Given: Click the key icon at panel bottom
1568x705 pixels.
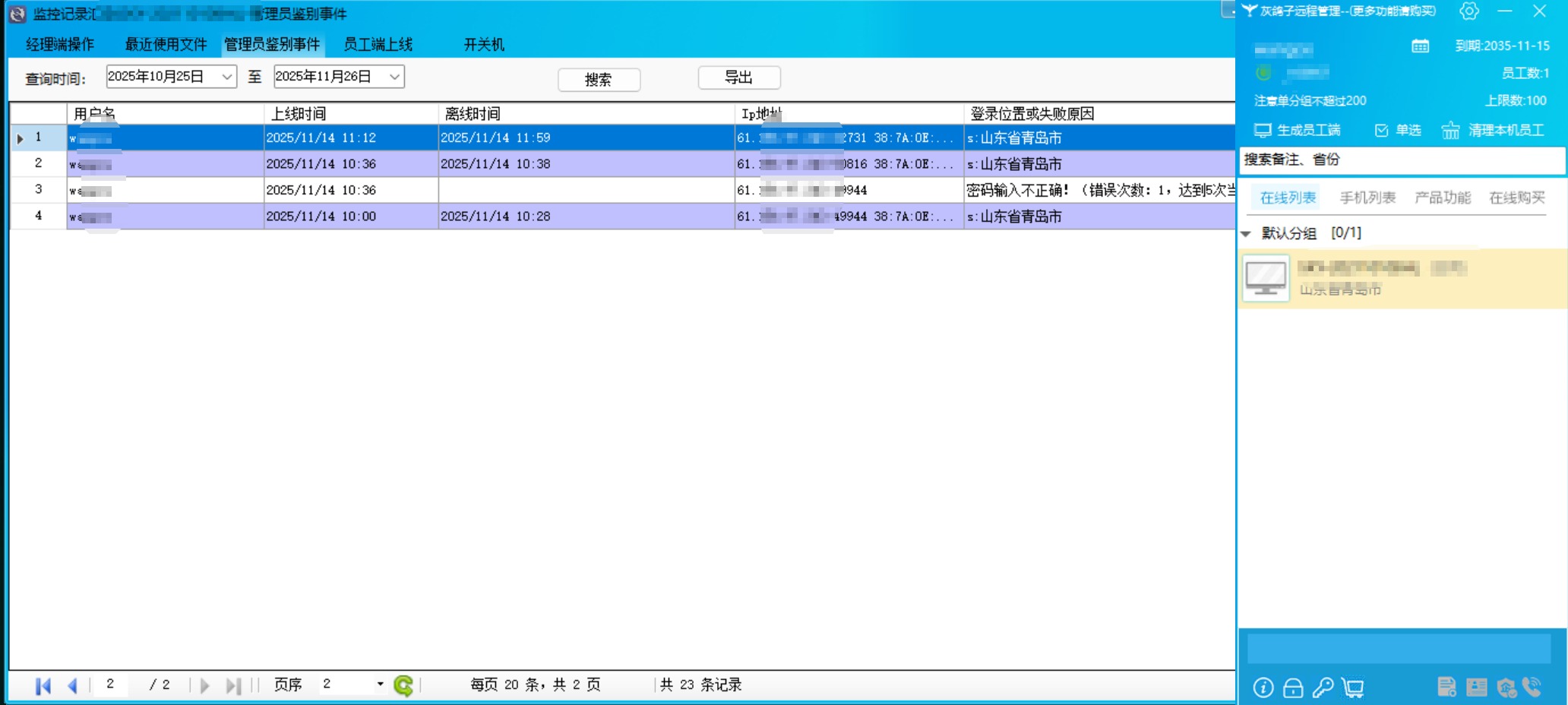Looking at the screenshot, I should [x=1323, y=688].
